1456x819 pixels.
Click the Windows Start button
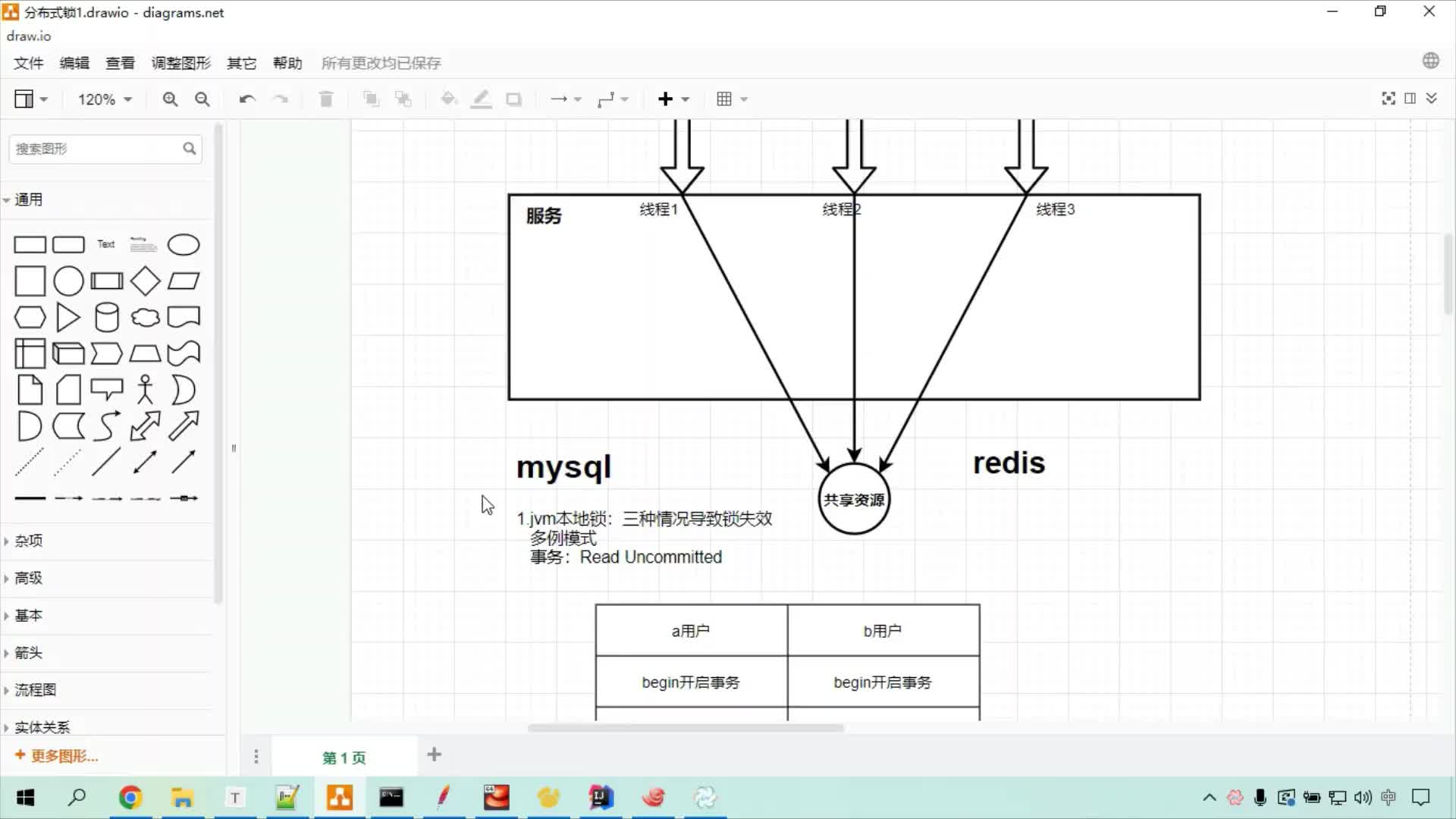tap(26, 798)
